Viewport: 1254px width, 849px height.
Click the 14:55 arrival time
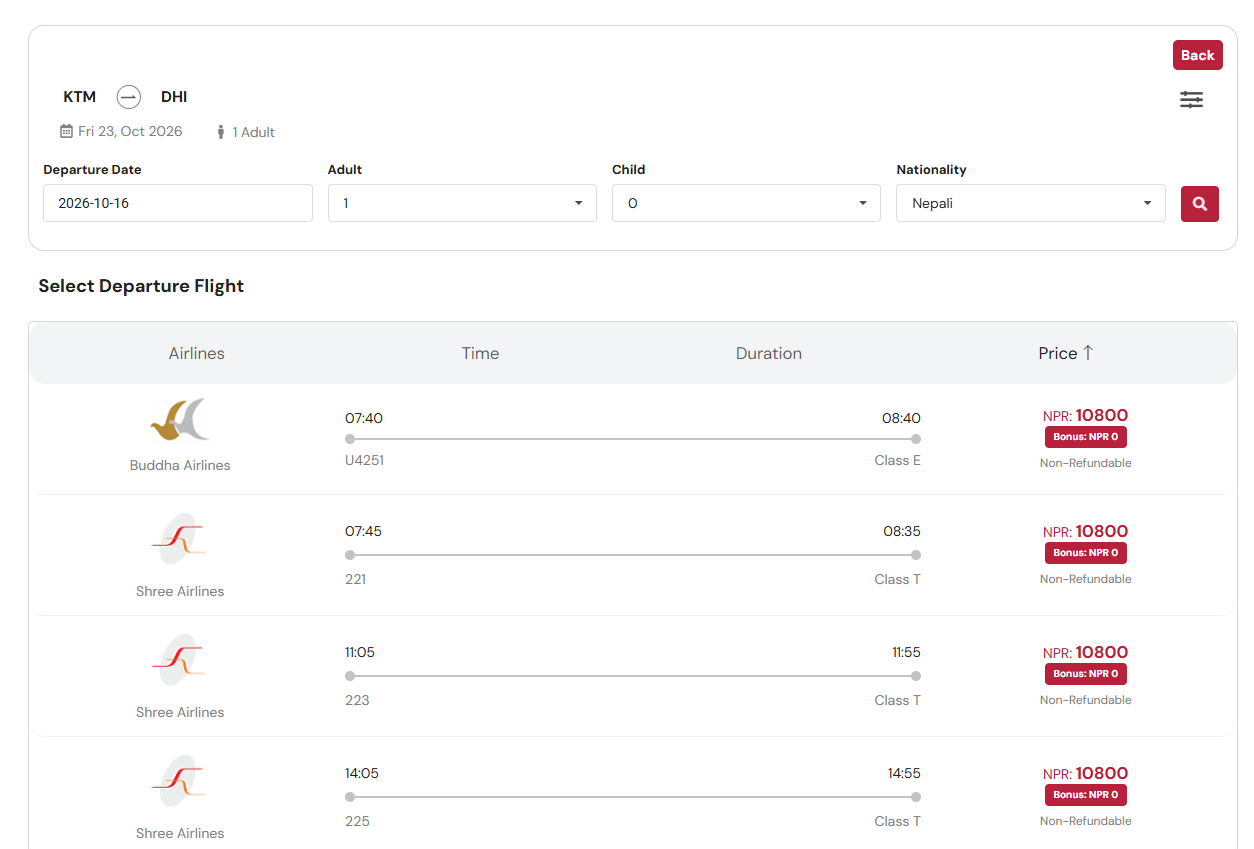tap(904, 773)
